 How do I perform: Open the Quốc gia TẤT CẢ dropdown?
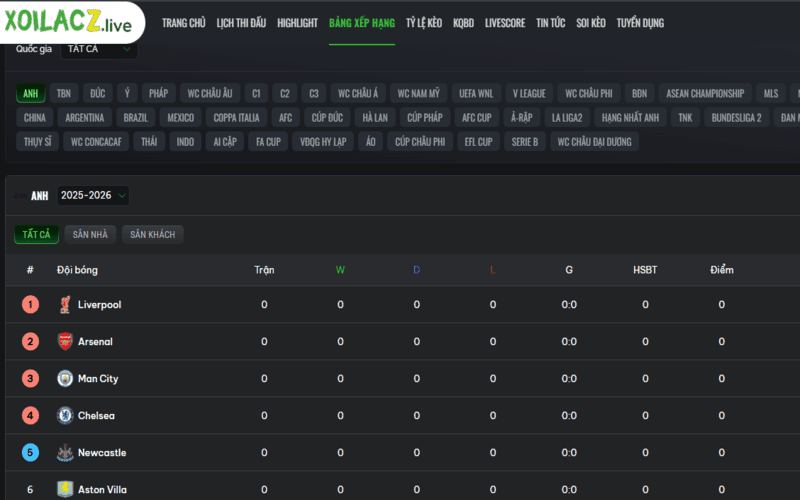pyautogui.click(x=99, y=49)
